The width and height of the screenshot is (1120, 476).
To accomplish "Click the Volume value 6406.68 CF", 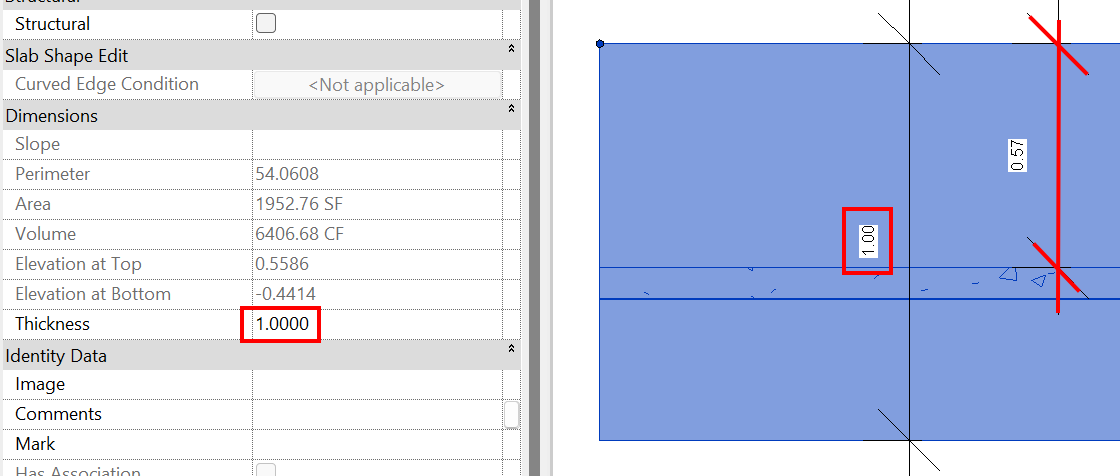I will click(x=299, y=234).
